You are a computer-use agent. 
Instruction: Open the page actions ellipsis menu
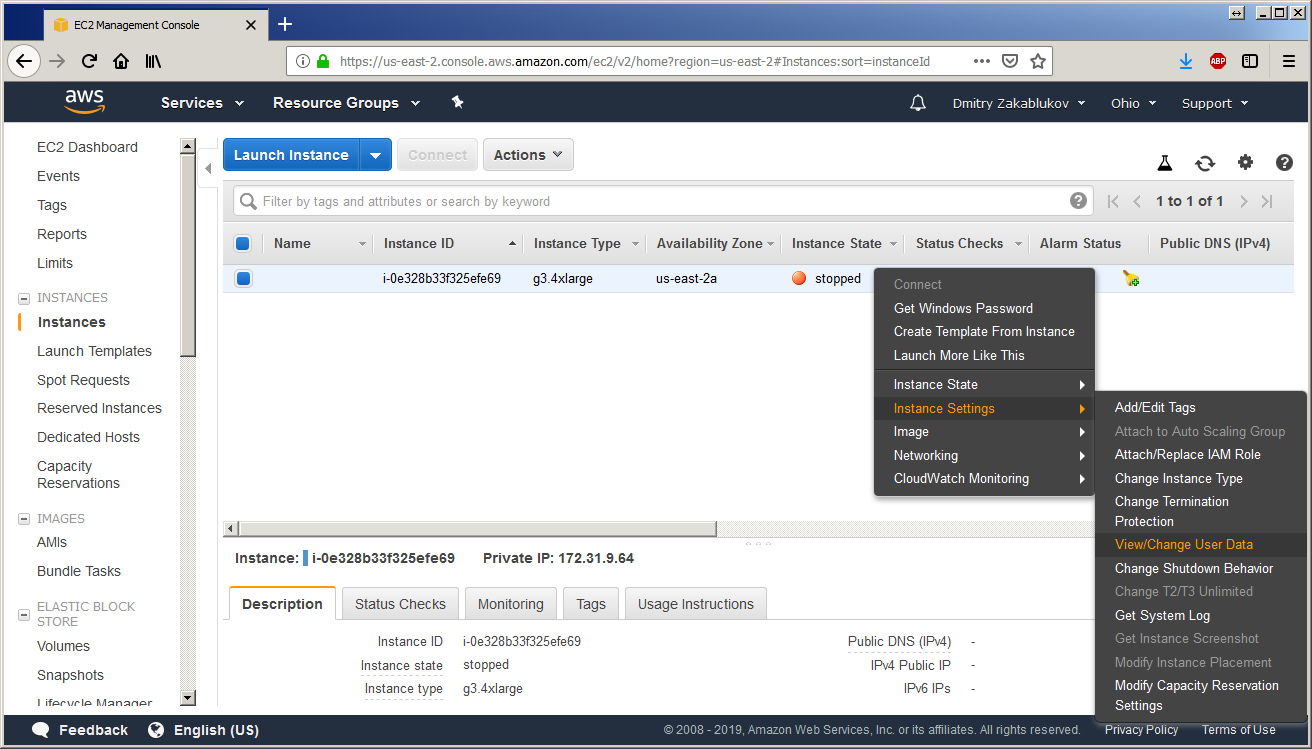(x=982, y=61)
